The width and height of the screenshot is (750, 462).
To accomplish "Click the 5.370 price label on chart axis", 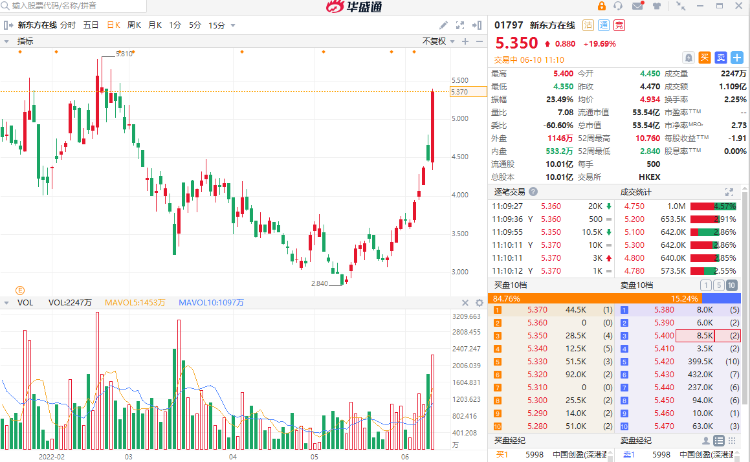I will tap(468, 92).
